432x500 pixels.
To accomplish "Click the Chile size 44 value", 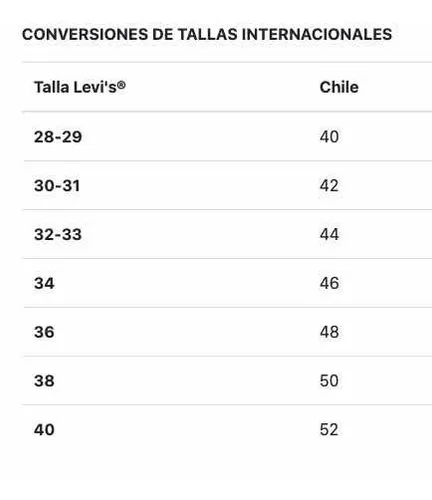I will point(329,234).
